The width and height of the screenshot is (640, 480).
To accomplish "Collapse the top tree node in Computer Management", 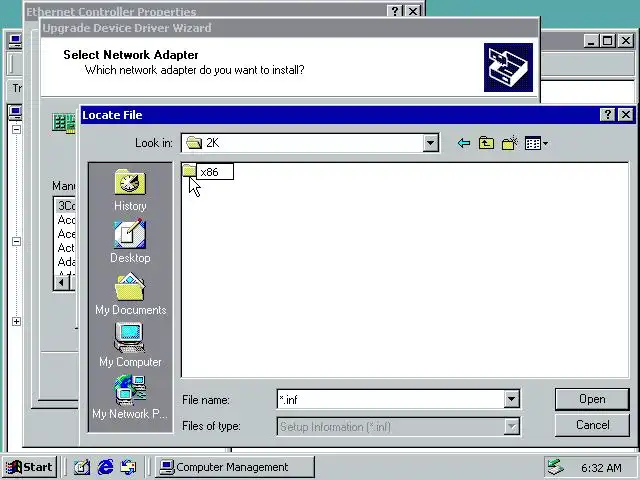I will pyautogui.click(x=16, y=129).
